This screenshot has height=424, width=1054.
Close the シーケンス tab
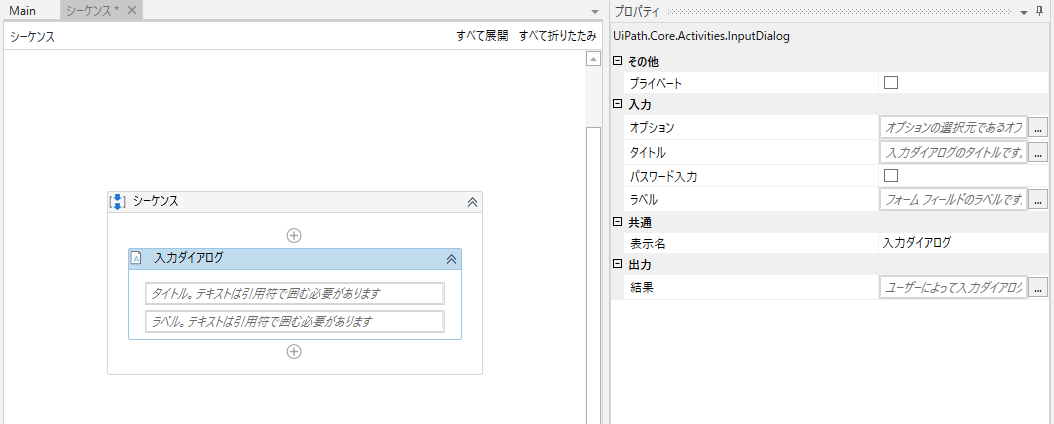tap(132, 10)
